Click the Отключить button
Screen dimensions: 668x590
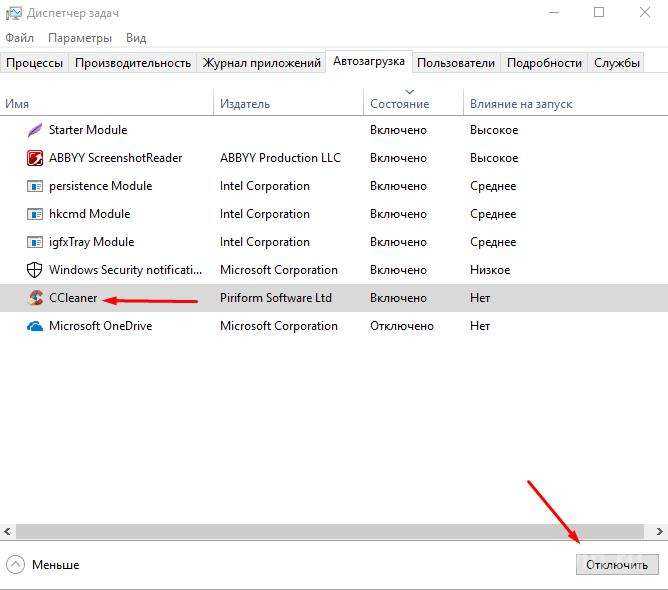tap(617, 565)
